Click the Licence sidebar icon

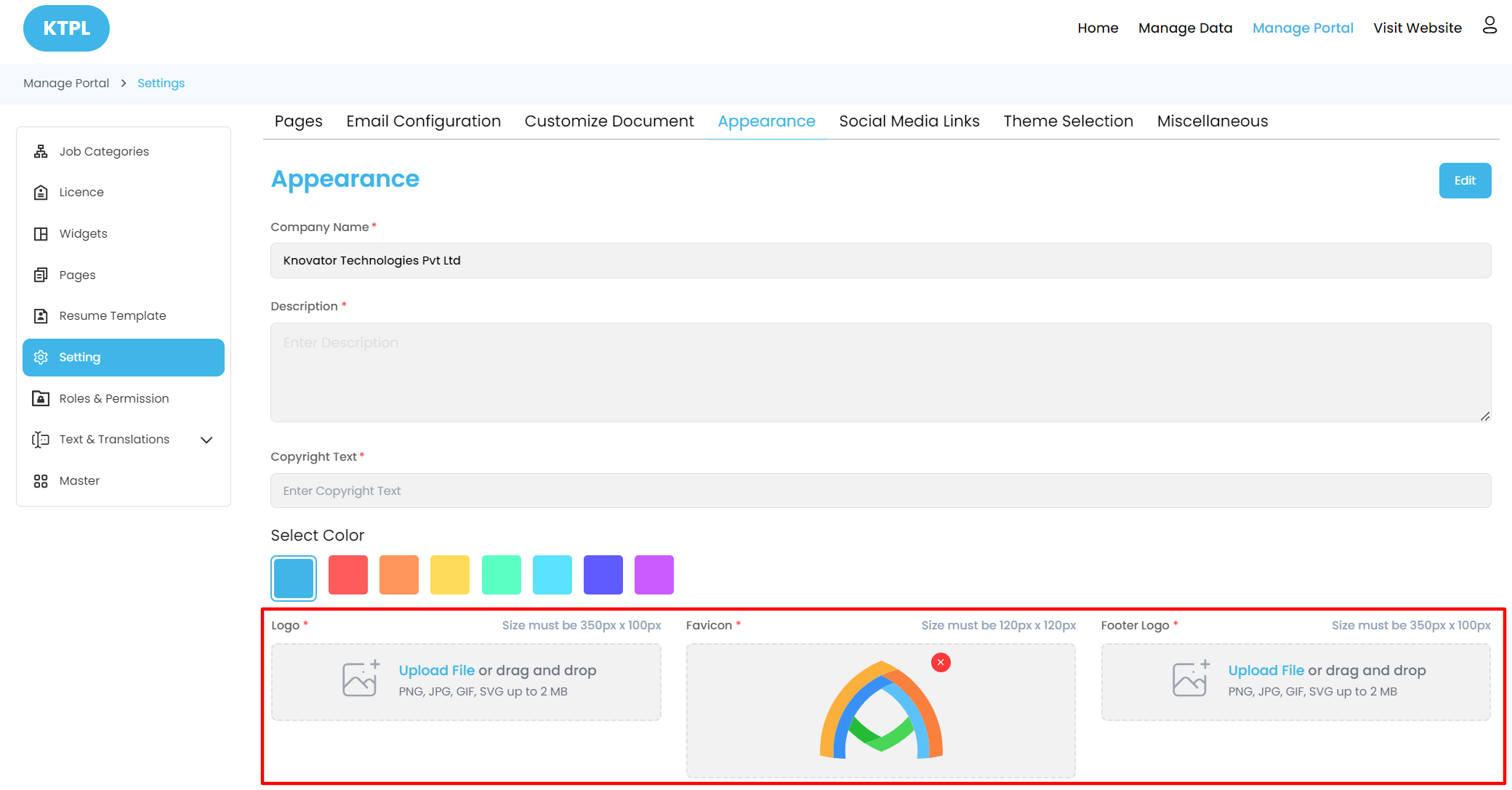click(x=41, y=193)
